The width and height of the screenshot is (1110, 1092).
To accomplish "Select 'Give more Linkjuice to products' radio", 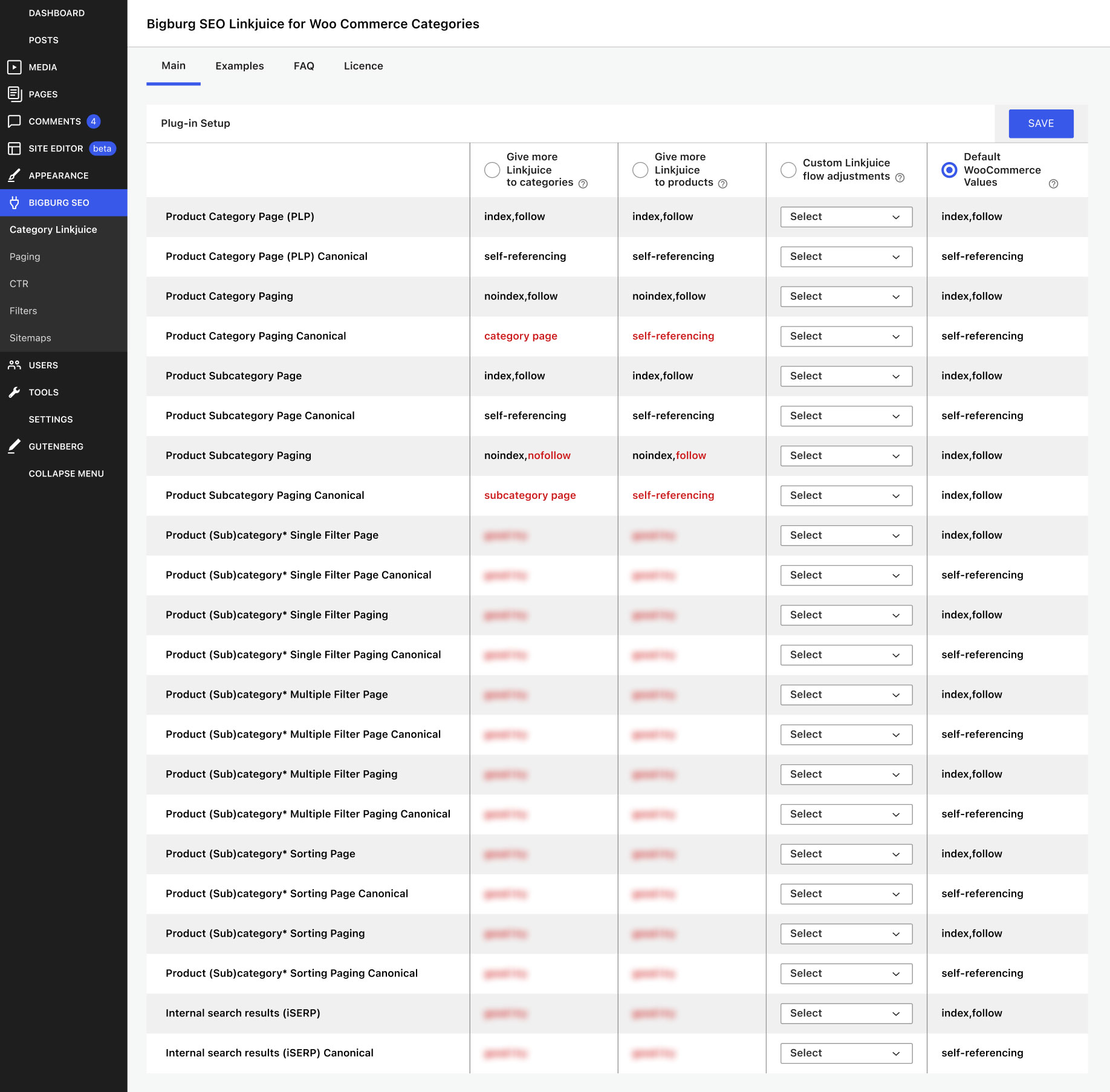I will pos(640,170).
